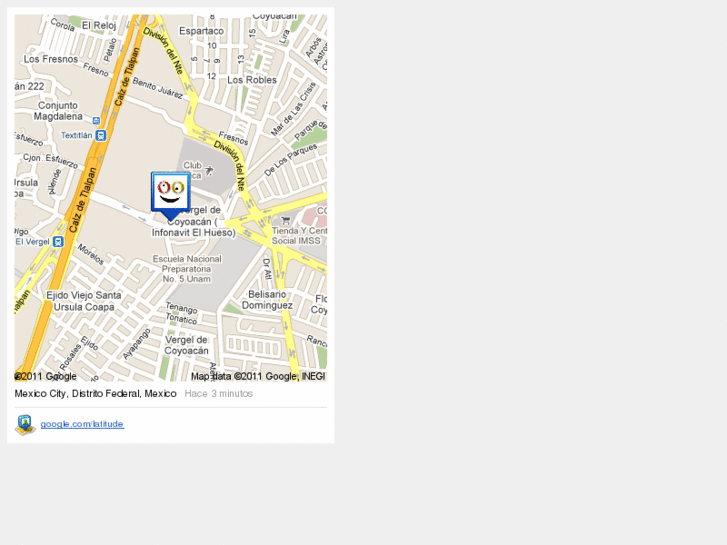Click the 'Infonavit El Hueso' label
The height and width of the screenshot is (545, 727).
(194, 232)
